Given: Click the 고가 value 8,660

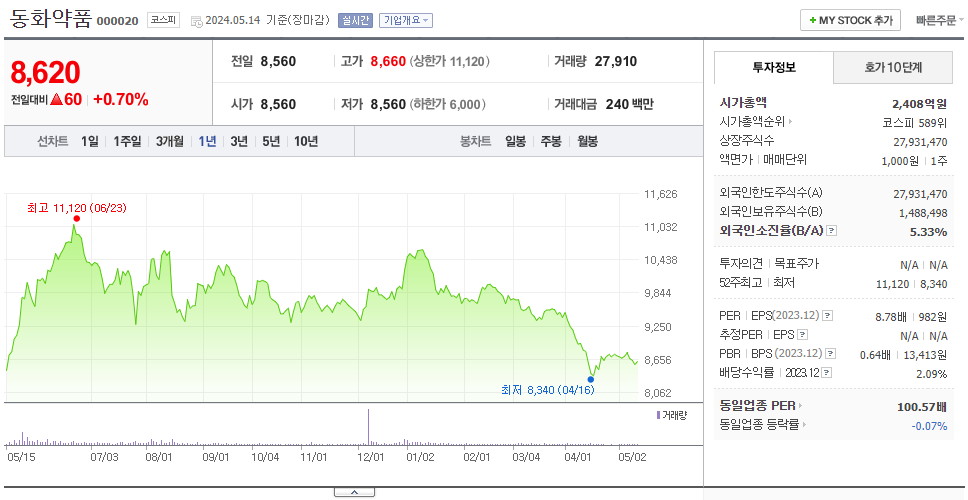Looking at the screenshot, I should [388, 61].
